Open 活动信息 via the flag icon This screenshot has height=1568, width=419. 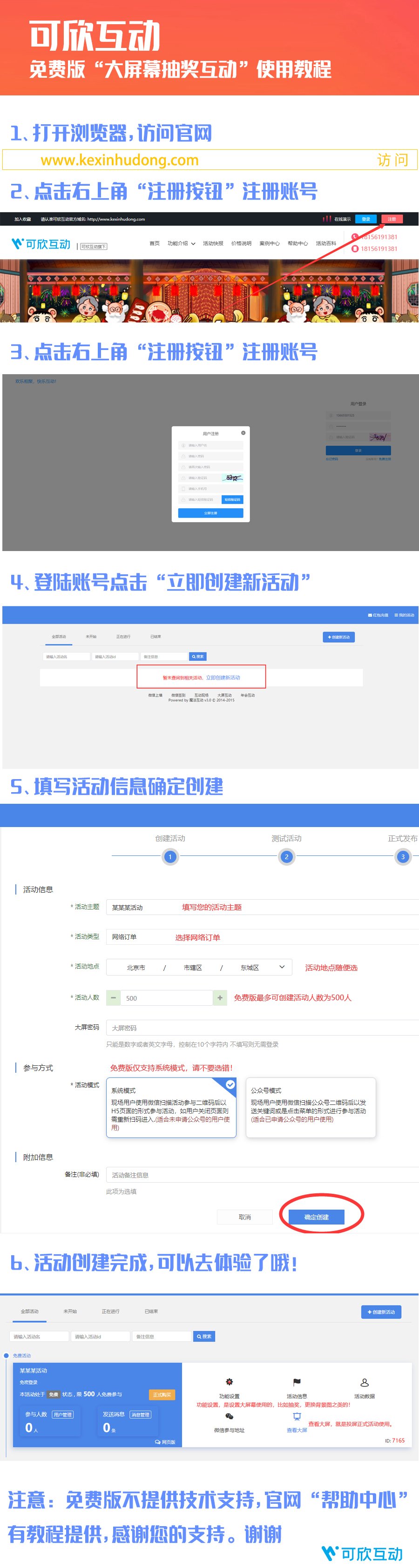(x=297, y=1382)
